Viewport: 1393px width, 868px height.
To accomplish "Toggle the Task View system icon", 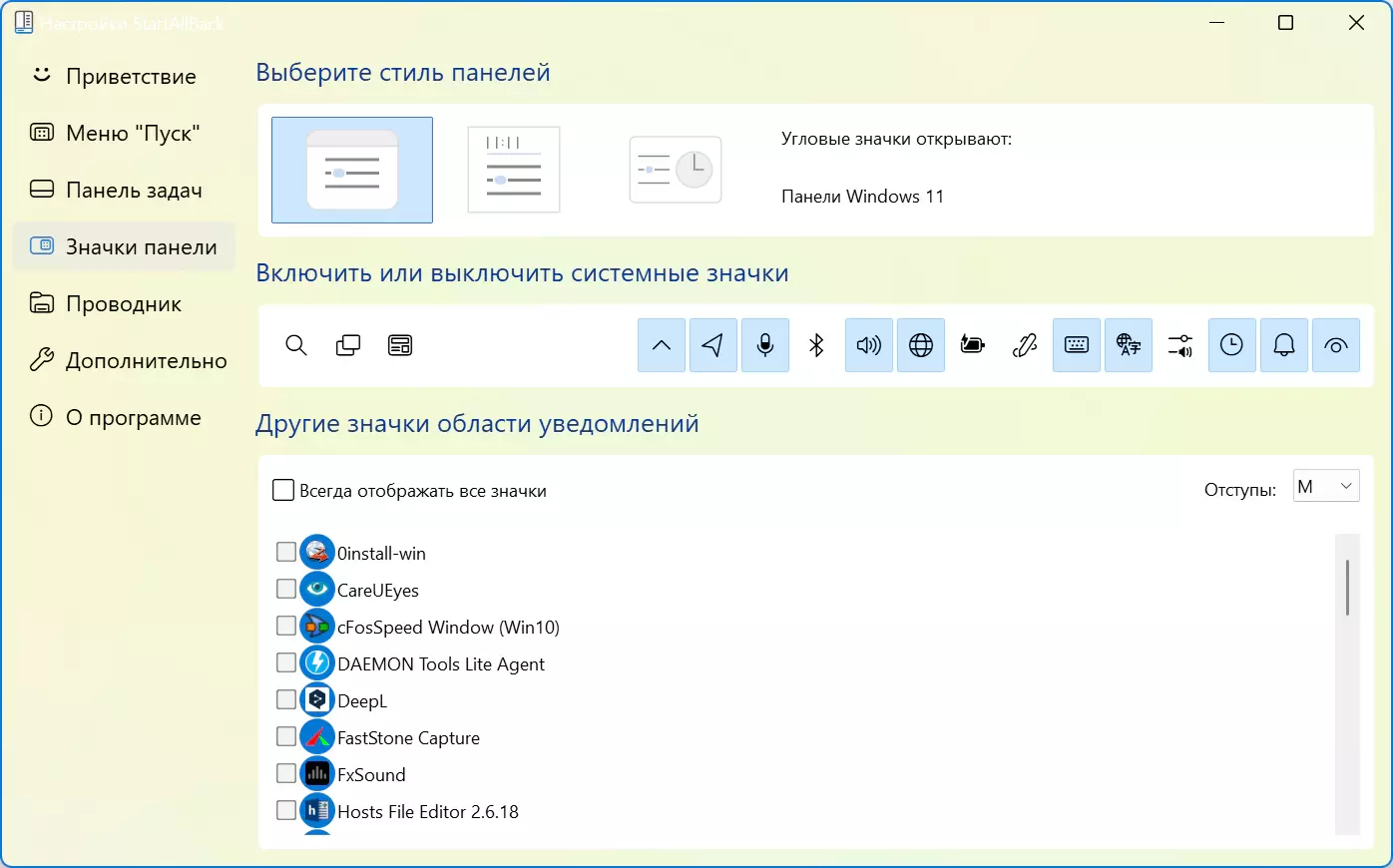I will pos(348,345).
